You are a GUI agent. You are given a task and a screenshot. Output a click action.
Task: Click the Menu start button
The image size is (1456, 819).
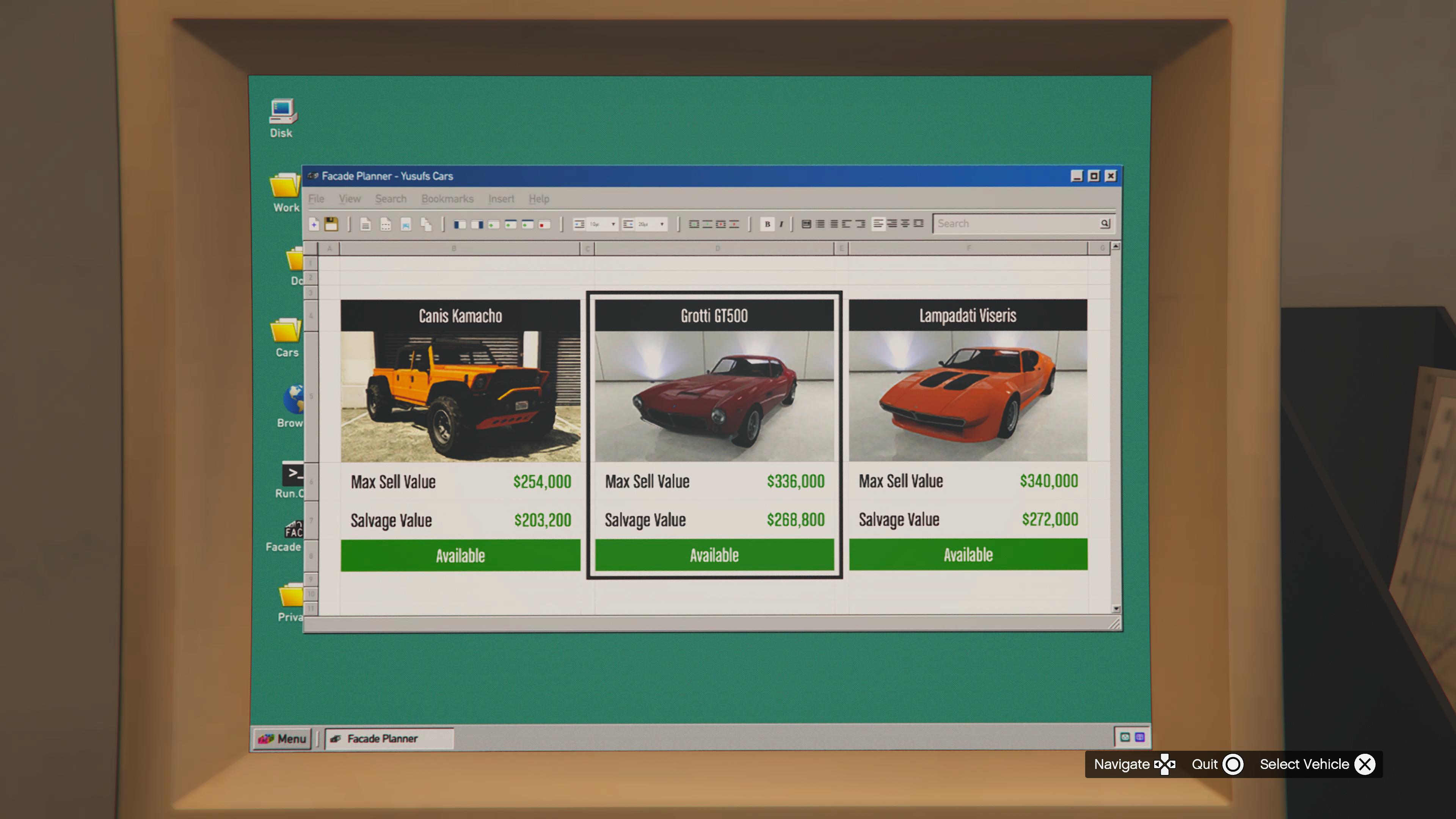[282, 738]
